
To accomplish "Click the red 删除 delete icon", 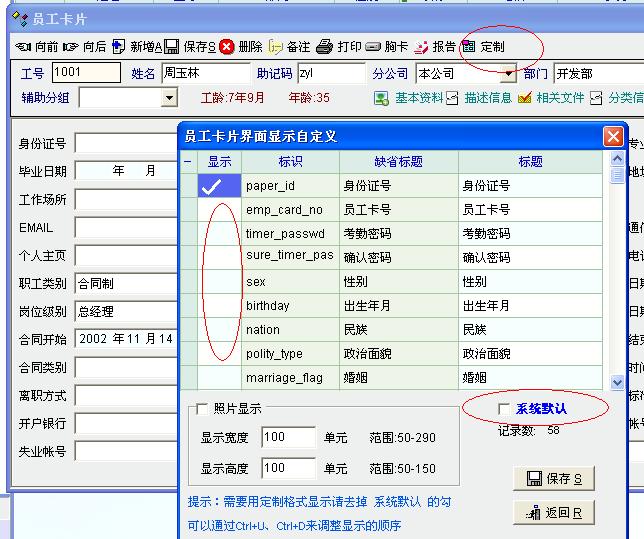I will 228,47.
